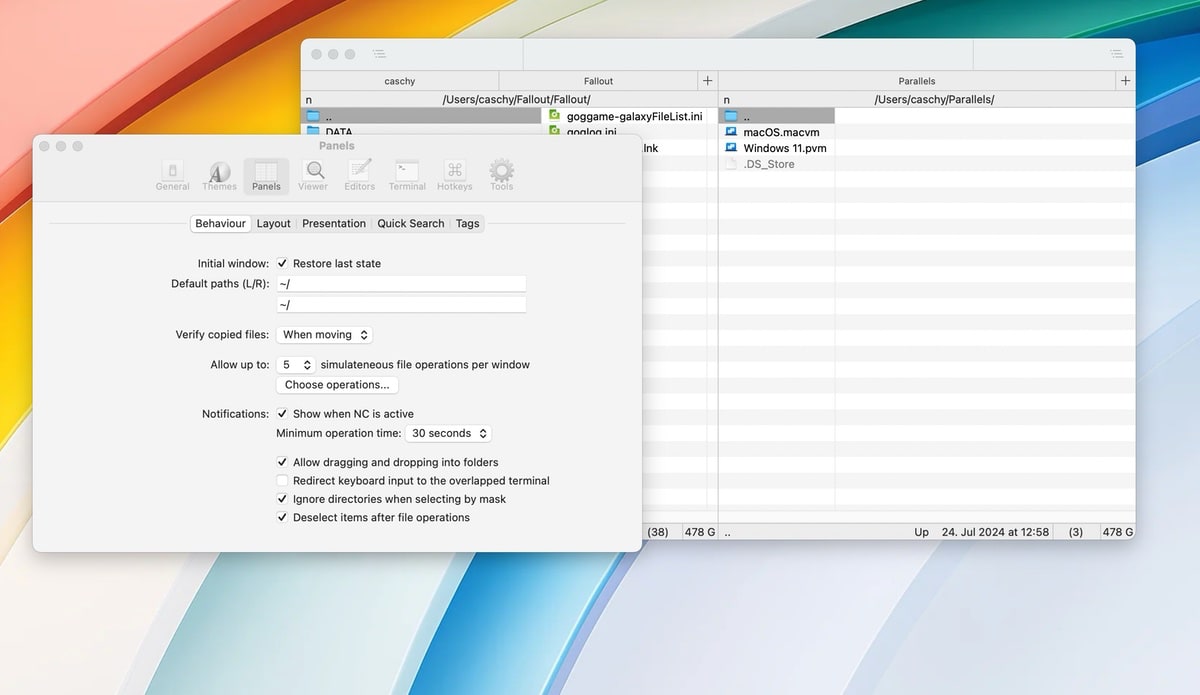
Task: Uncheck Deselect items after file operations
Action: [x=282, y=517]
